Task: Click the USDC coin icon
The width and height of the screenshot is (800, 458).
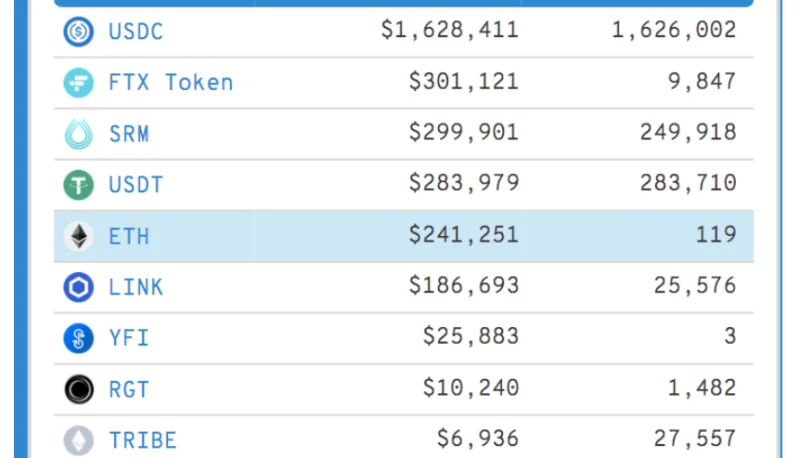Action: click(x=79, y=32)
